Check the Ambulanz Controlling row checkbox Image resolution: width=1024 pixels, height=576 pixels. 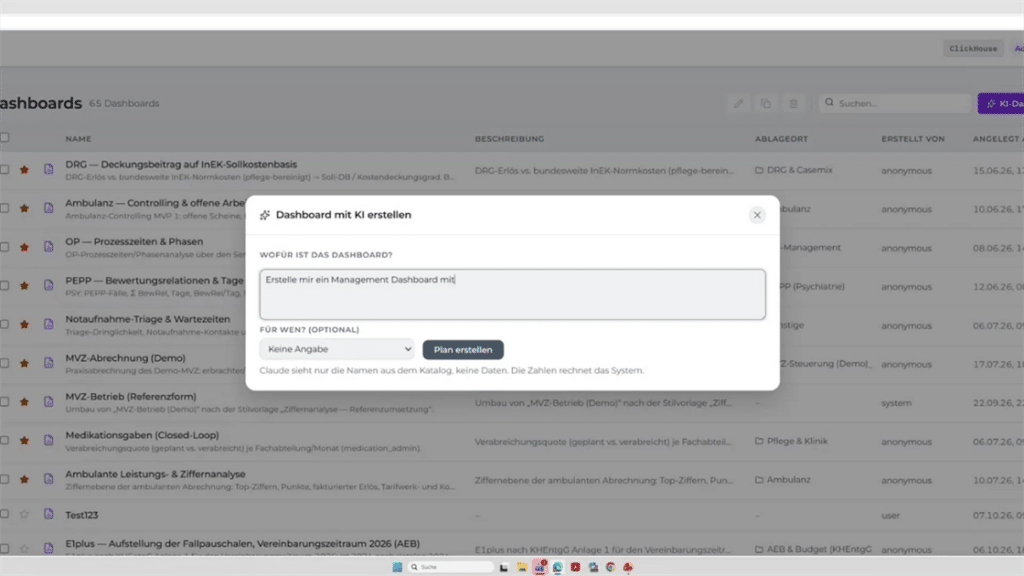pyautogui.click(x=5, y=208)
